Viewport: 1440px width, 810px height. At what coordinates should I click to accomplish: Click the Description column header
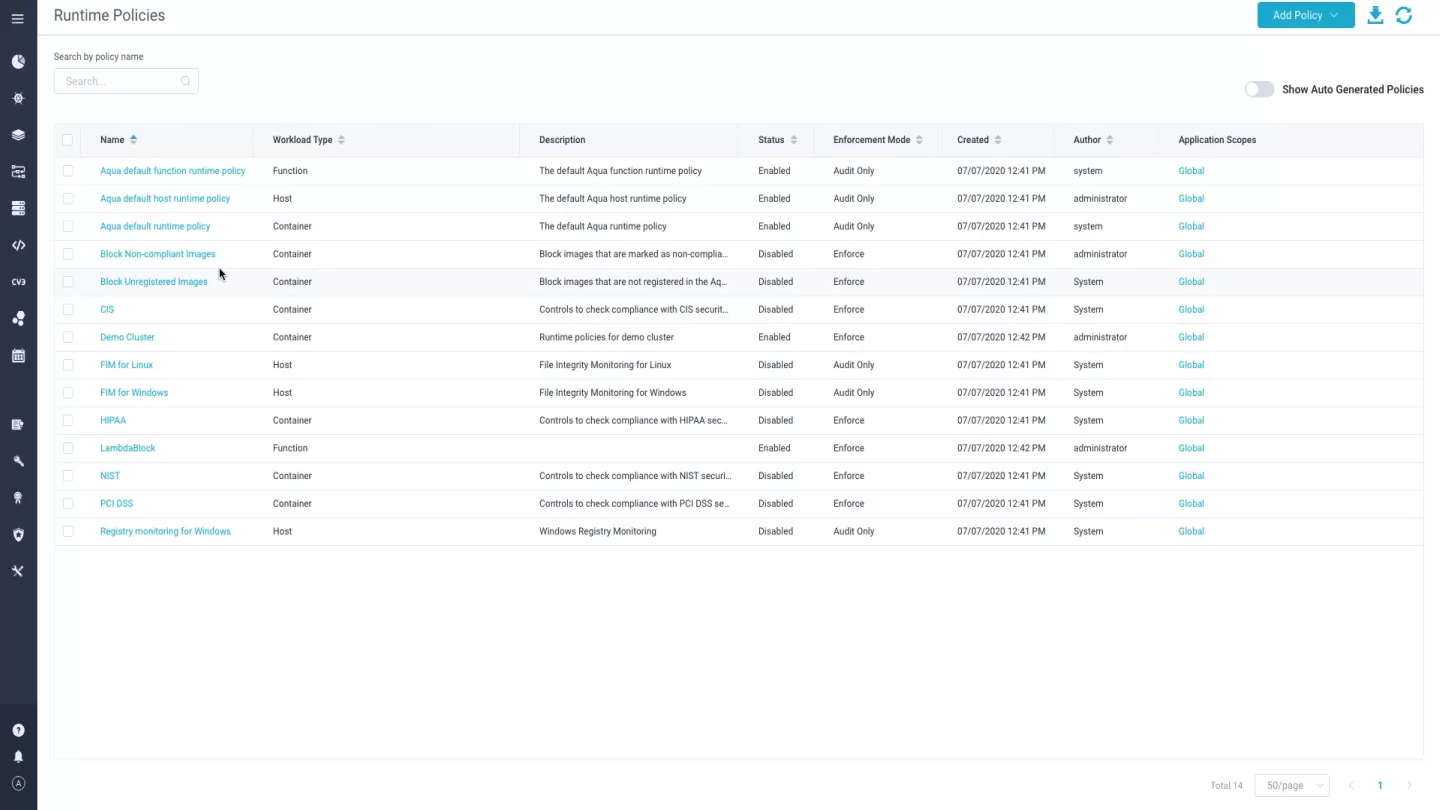[x=562, y=140]
